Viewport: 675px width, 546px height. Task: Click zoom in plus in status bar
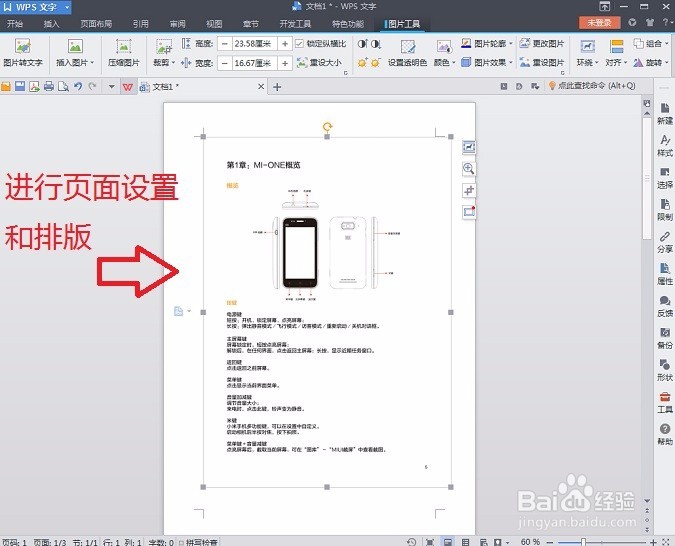tap(653, 542)
